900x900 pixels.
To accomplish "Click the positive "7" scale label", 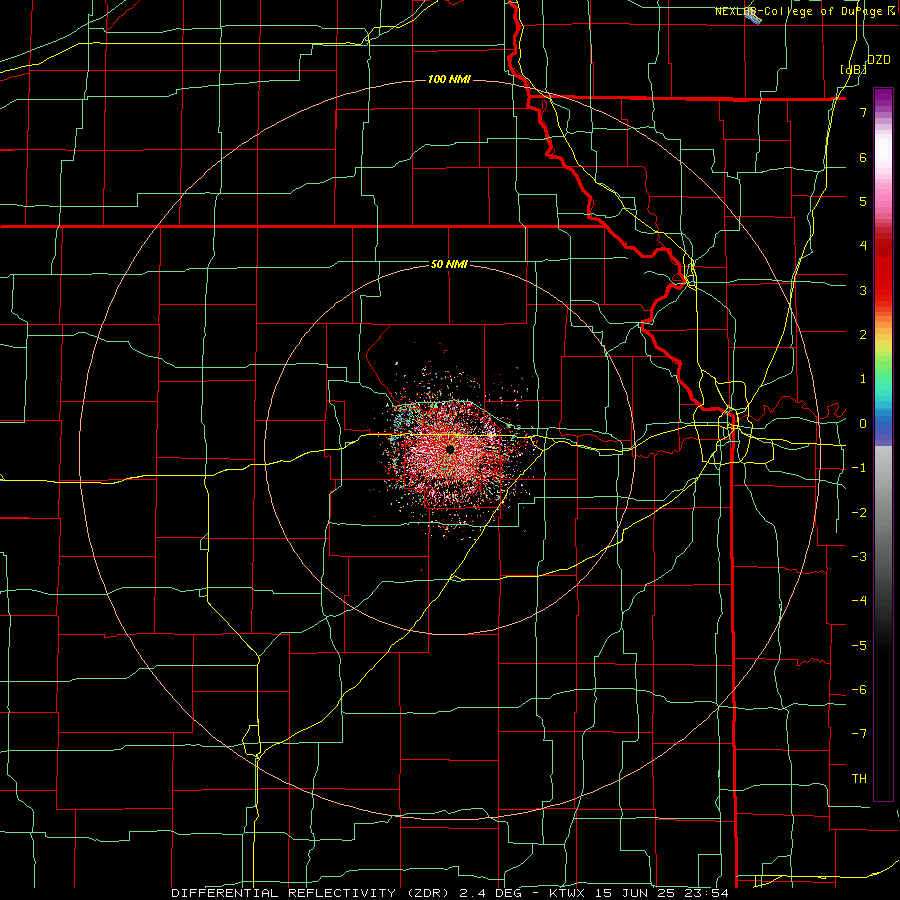I will point(863,112).
